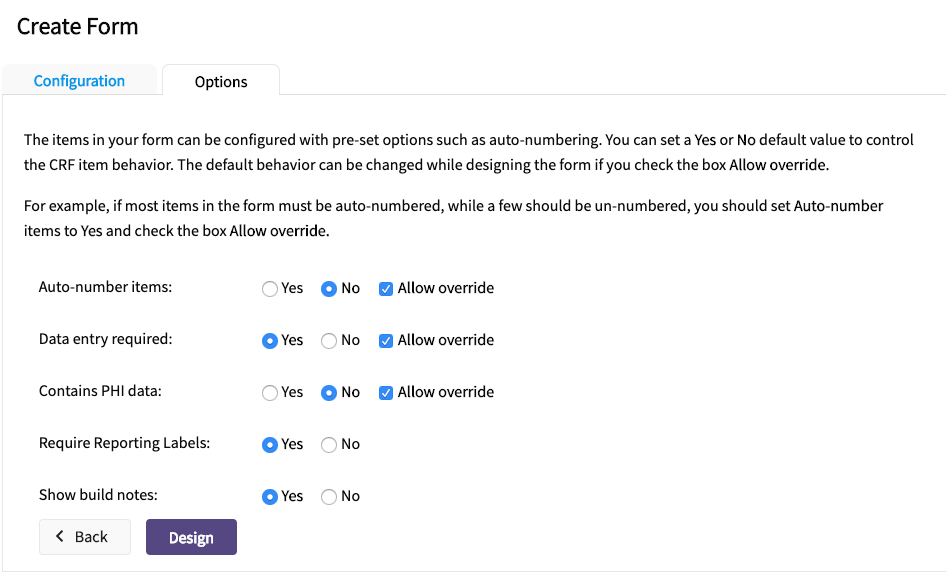The height and width of the screenshot is (575, 946).
Task: Uncheck Allow override for Auto-number items
Action: click(x=386, y=289)
